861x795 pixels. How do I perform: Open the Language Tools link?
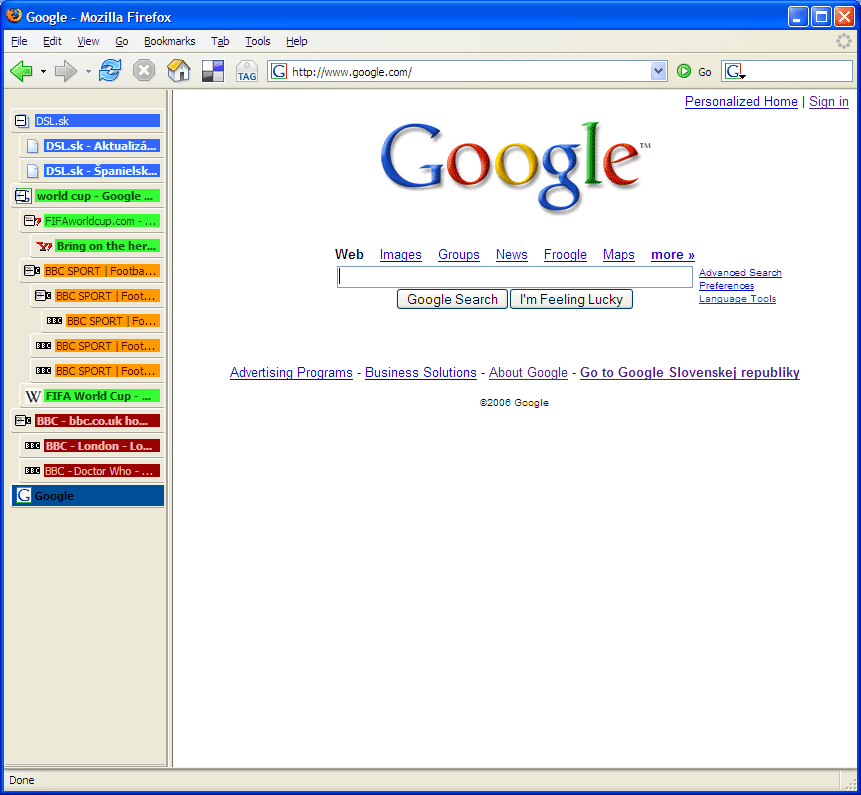(737, 299)
